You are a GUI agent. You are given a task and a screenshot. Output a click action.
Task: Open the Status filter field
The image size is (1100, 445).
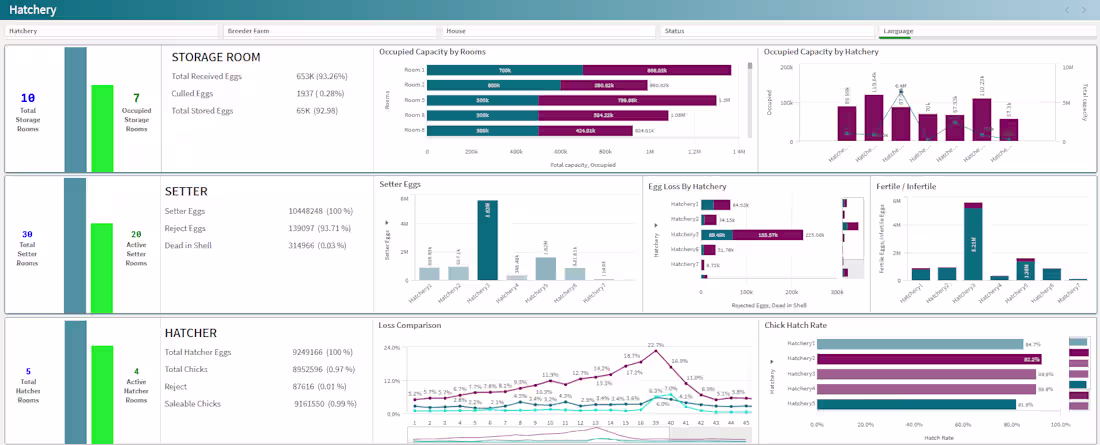(x=769, y=32)
